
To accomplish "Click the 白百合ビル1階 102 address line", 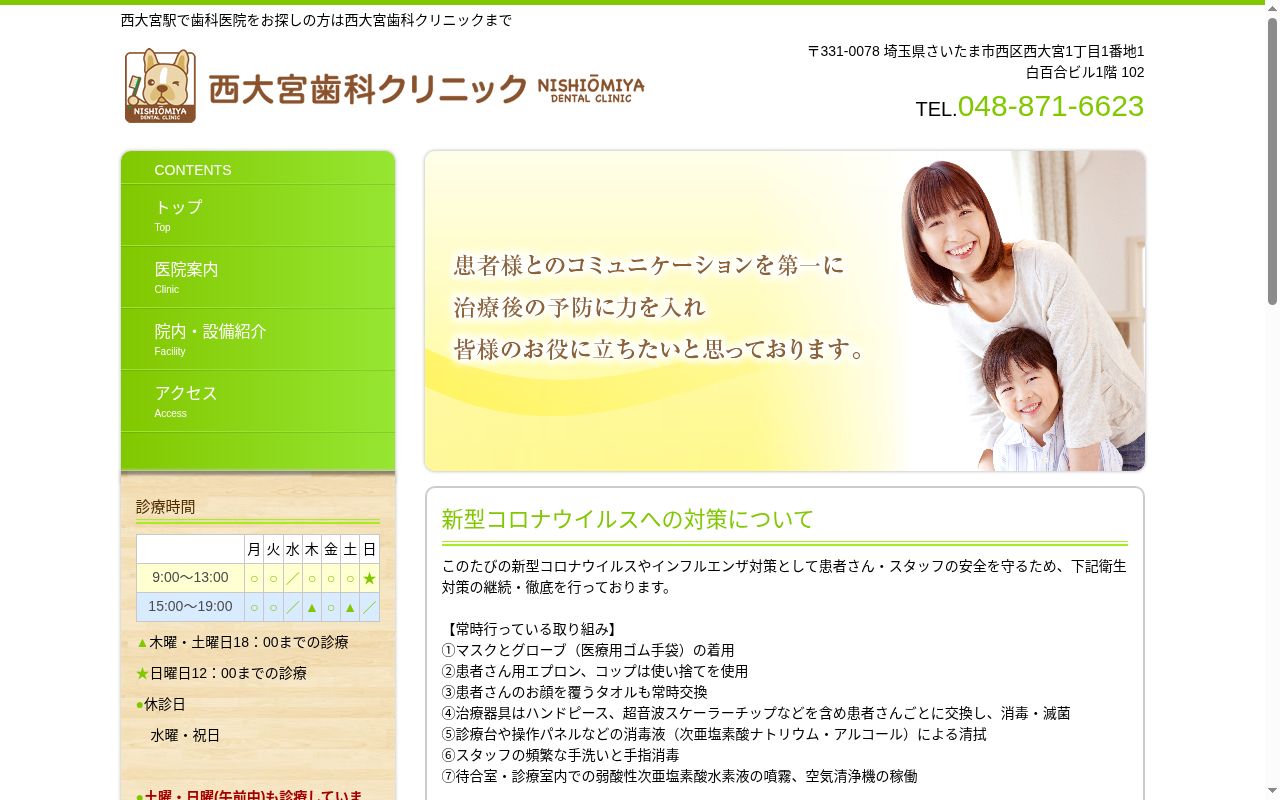I will [x=1085, y=72].
